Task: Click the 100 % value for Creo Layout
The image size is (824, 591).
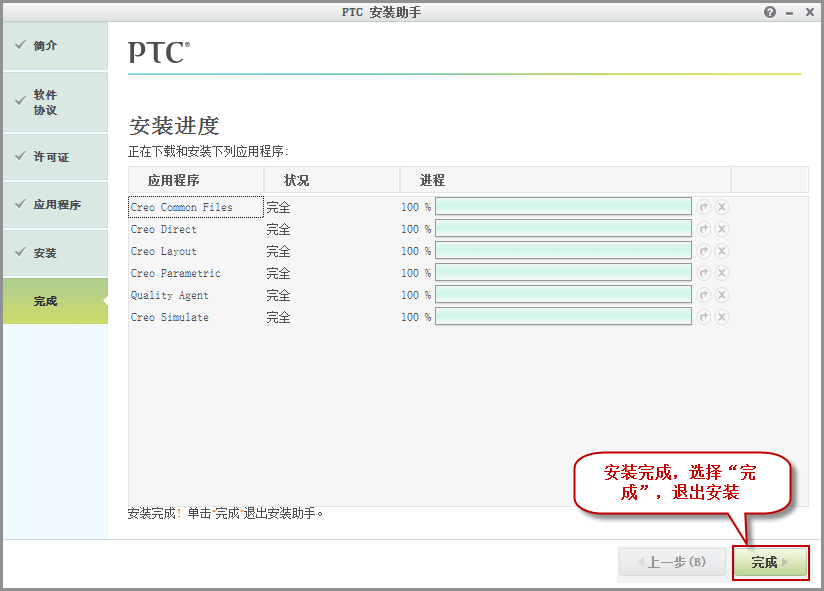Action: click(416, 252)
